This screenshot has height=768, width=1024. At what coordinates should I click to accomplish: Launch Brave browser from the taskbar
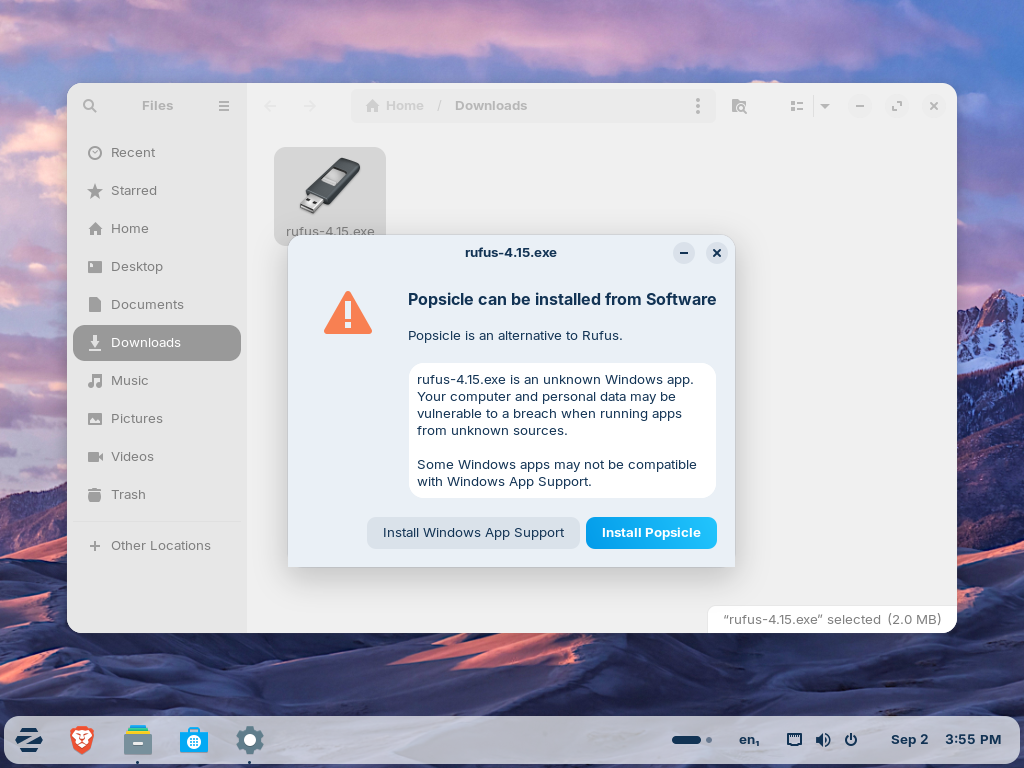click(x=82, y=740)
